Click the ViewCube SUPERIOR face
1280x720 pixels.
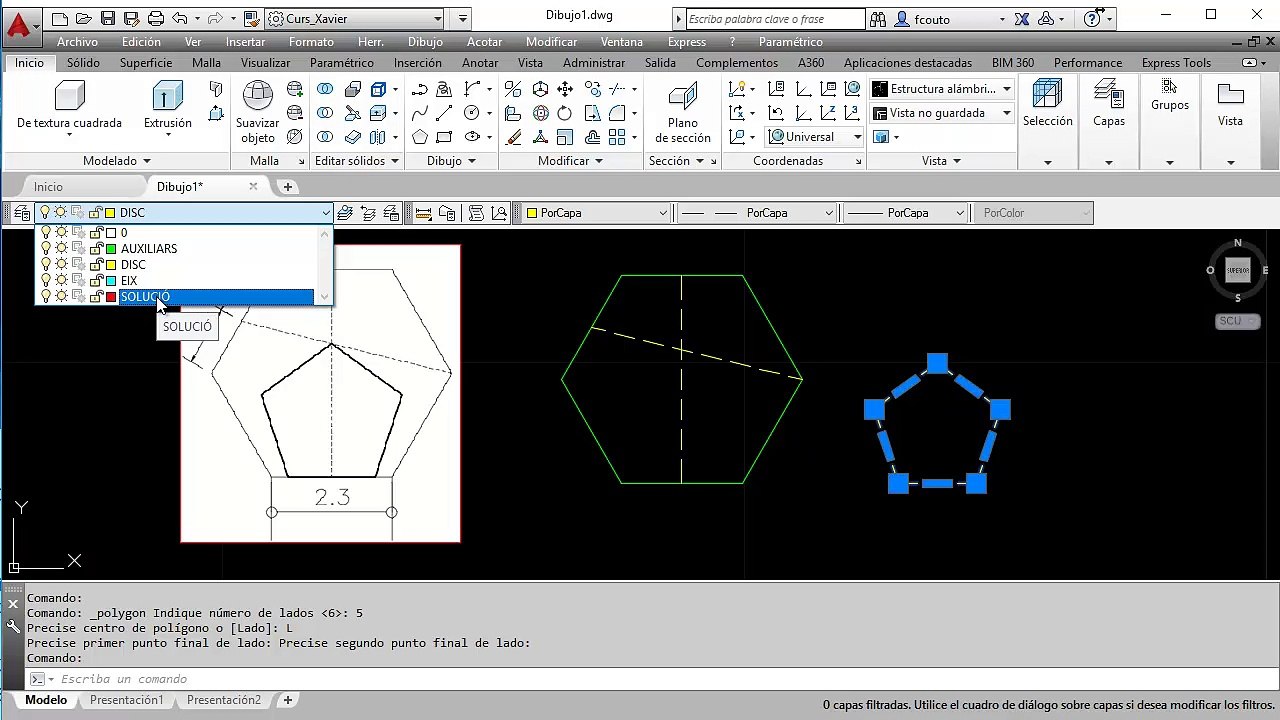pos(1238,270)
